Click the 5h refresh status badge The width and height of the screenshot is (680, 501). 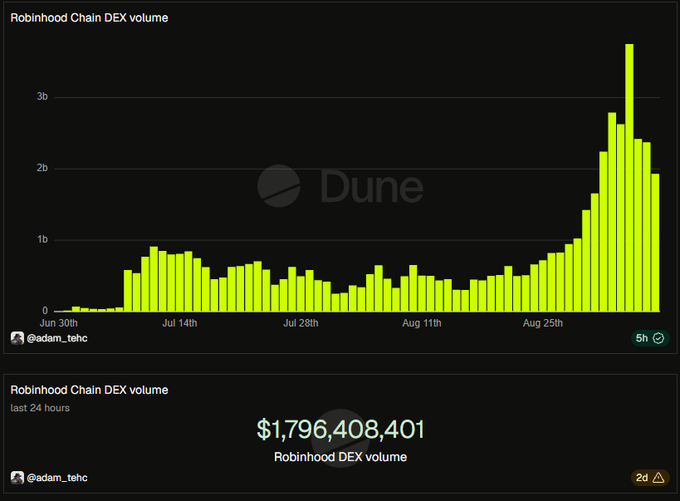point(650,338)
